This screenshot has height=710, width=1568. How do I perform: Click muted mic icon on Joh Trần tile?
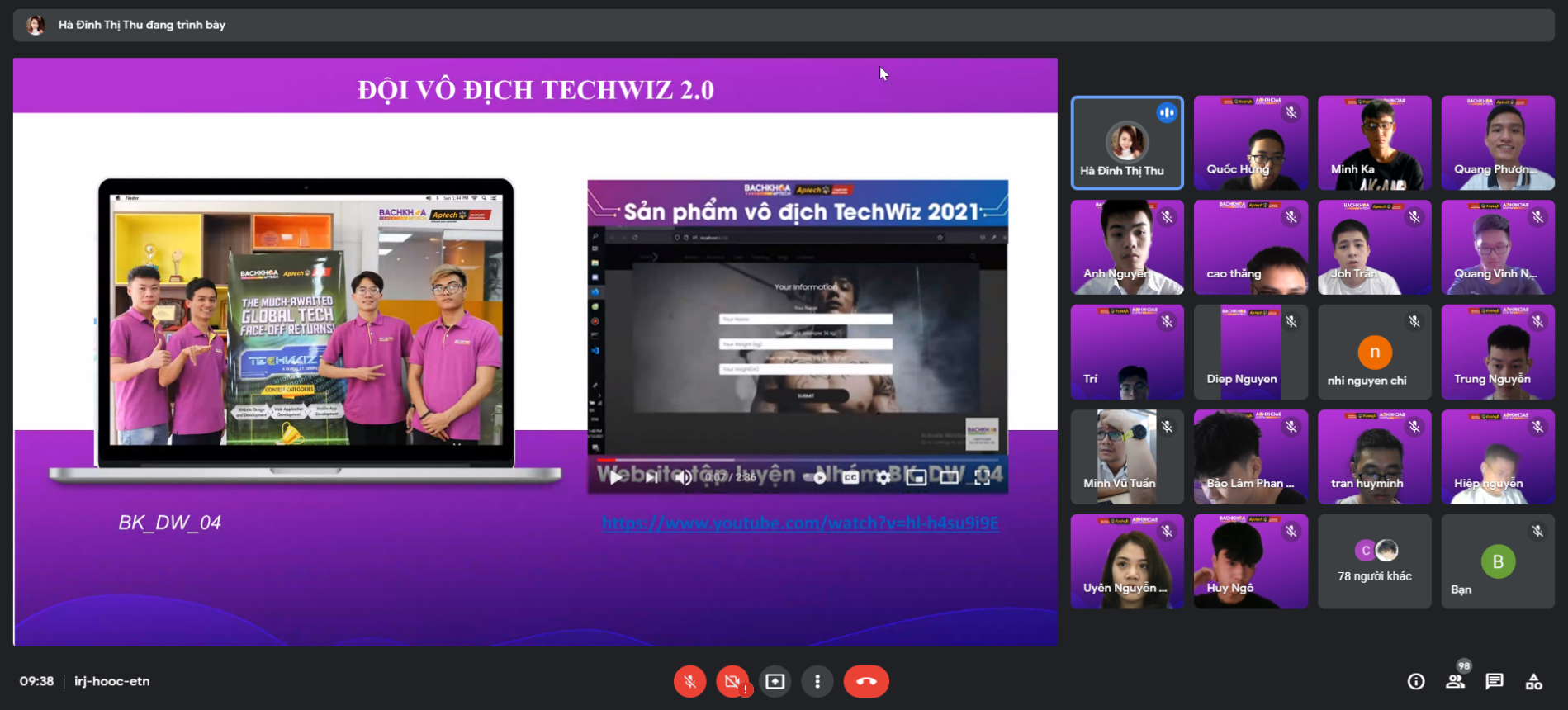[1414, 217]
